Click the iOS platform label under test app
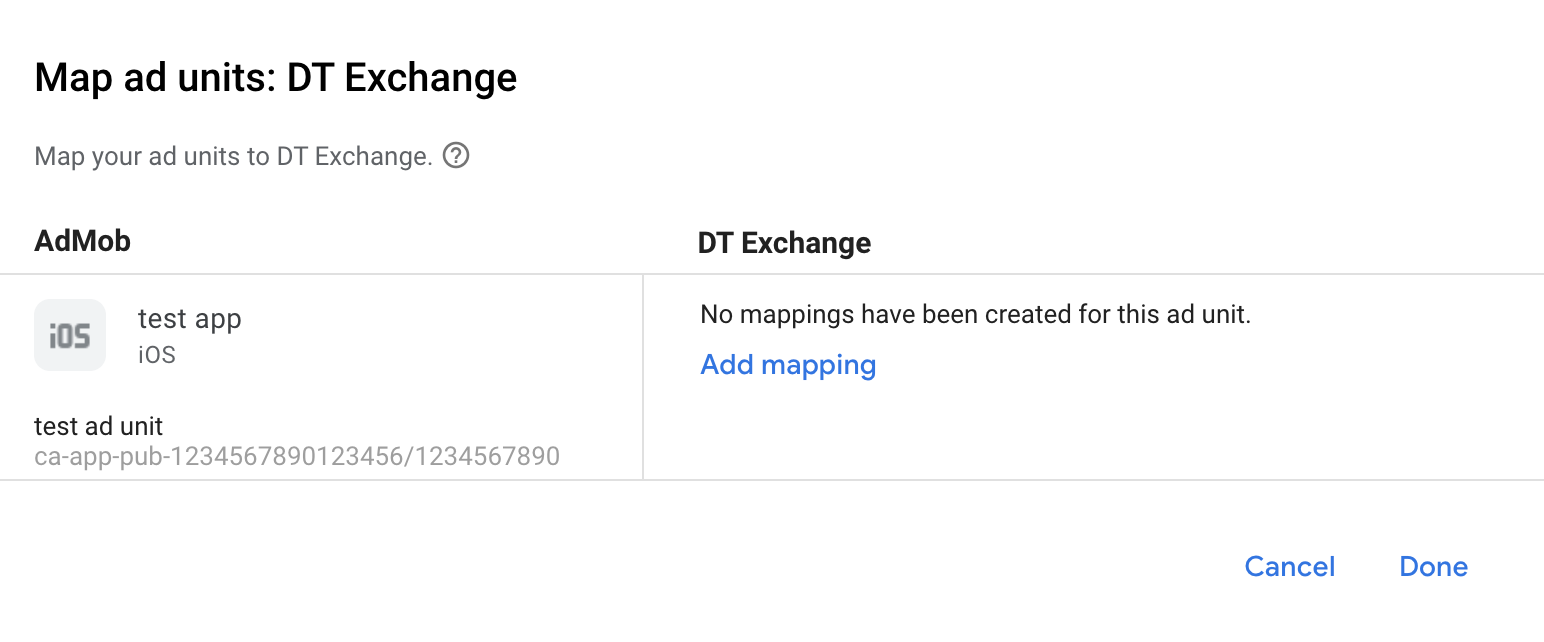 click(157, 355)
